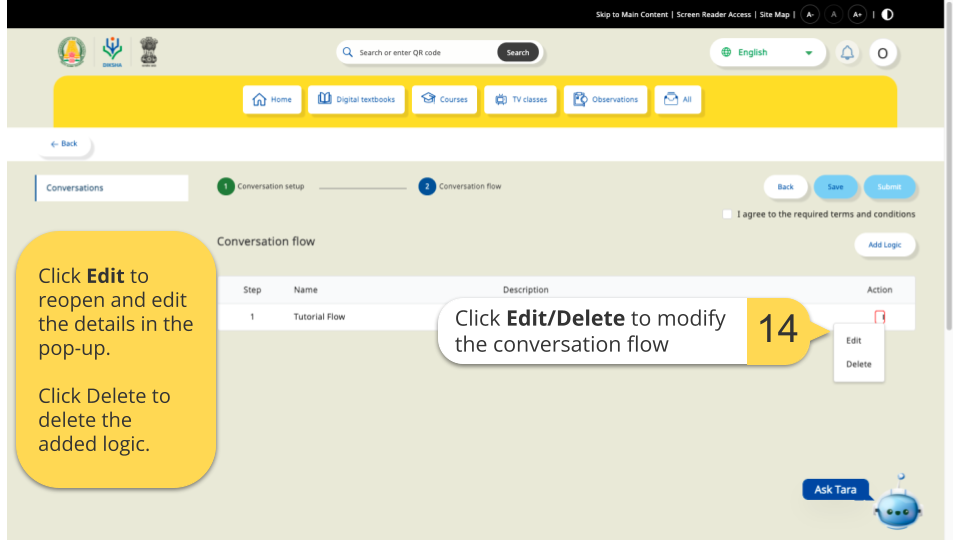Click the notification bell icon
This screenshot has width=960, height=540.
[847, 53]
